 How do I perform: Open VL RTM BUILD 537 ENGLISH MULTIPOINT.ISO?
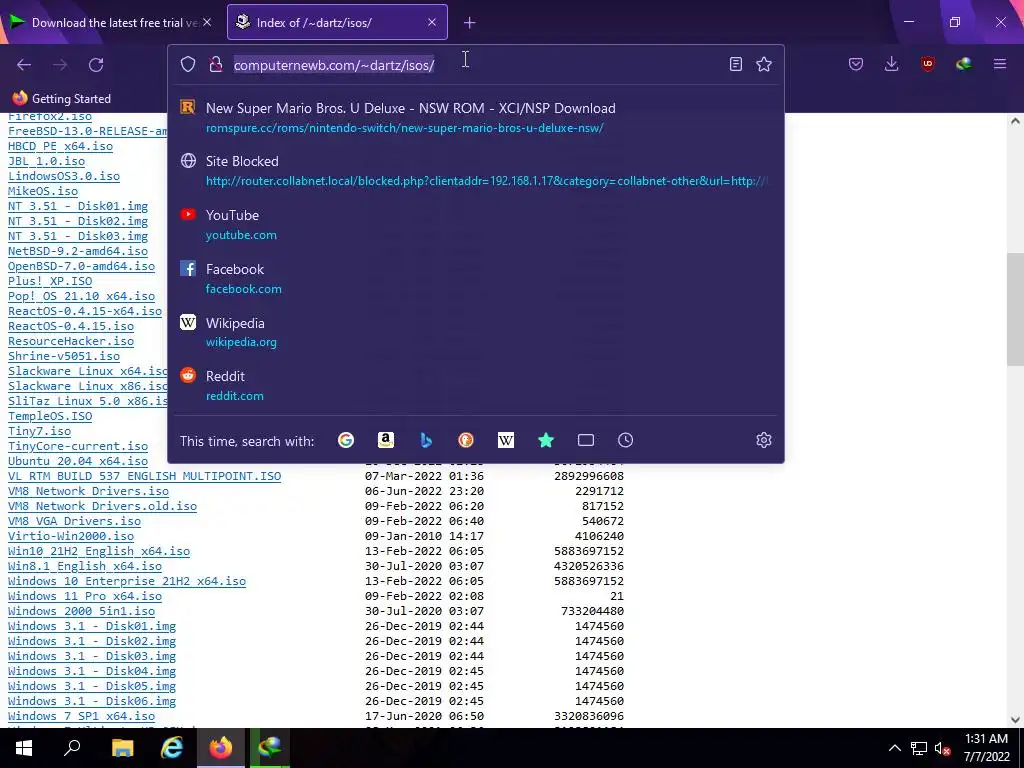click(x=144, y=476)
